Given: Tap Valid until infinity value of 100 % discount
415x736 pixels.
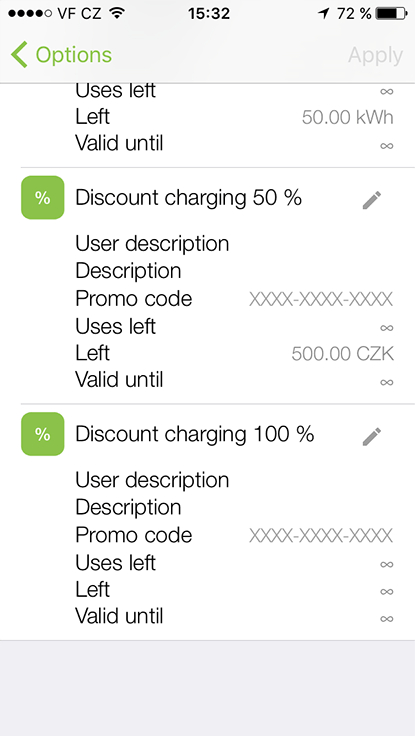Looking at the screenshot, I should point(386,619).
